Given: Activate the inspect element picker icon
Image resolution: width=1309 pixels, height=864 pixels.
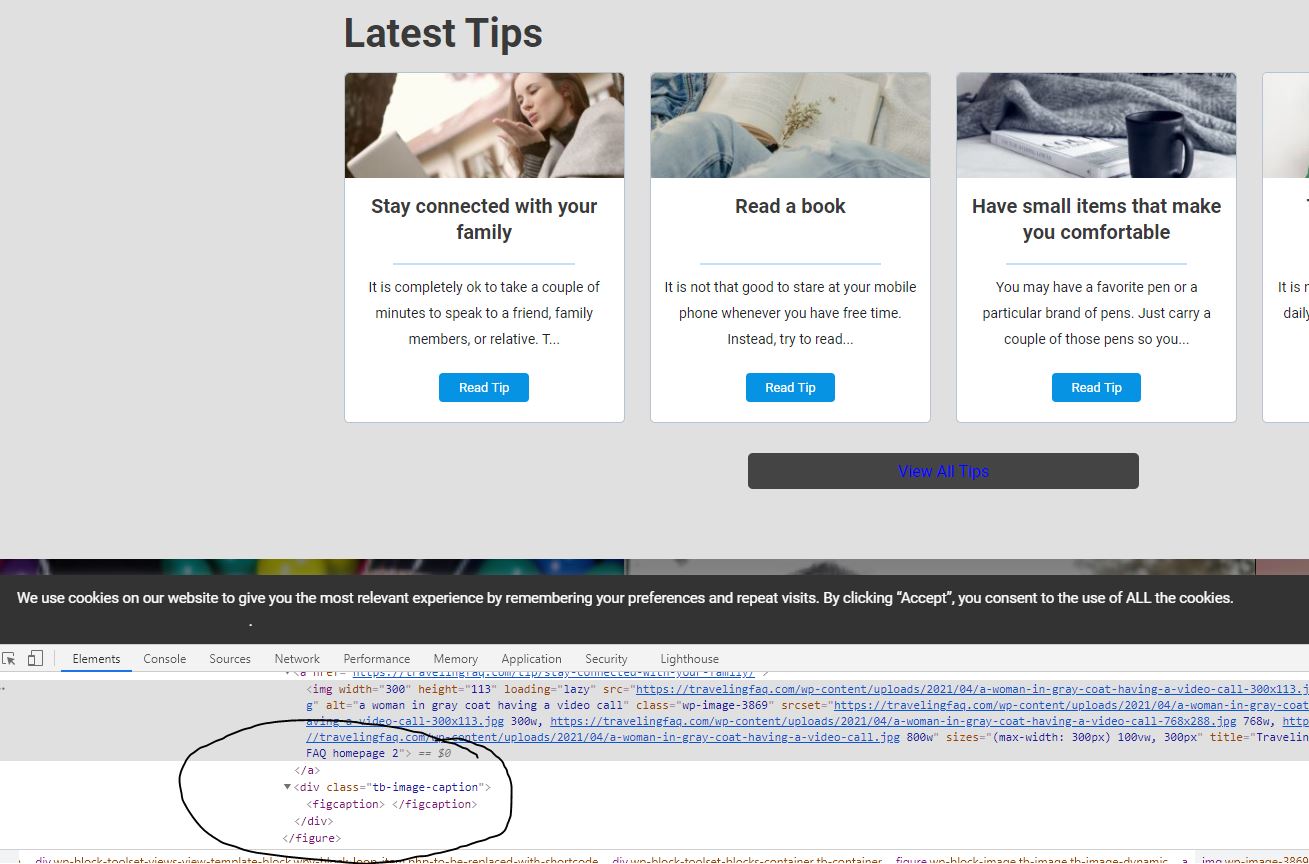Looking at the screenshot, I should tap(9, 659).
